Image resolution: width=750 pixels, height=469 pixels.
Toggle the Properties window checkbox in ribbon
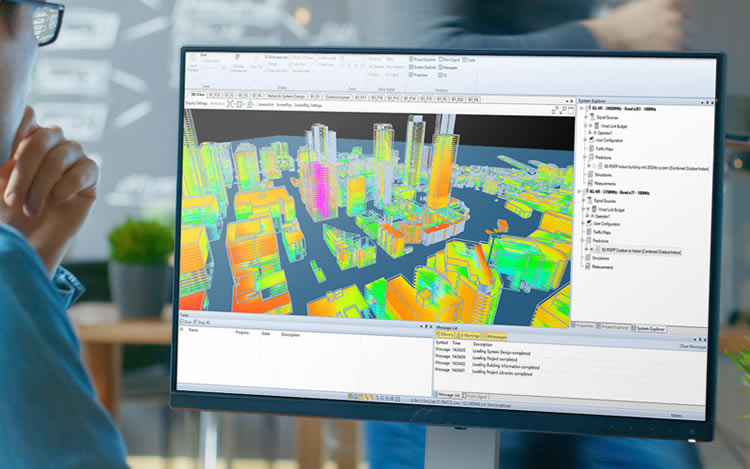[411, 75]
